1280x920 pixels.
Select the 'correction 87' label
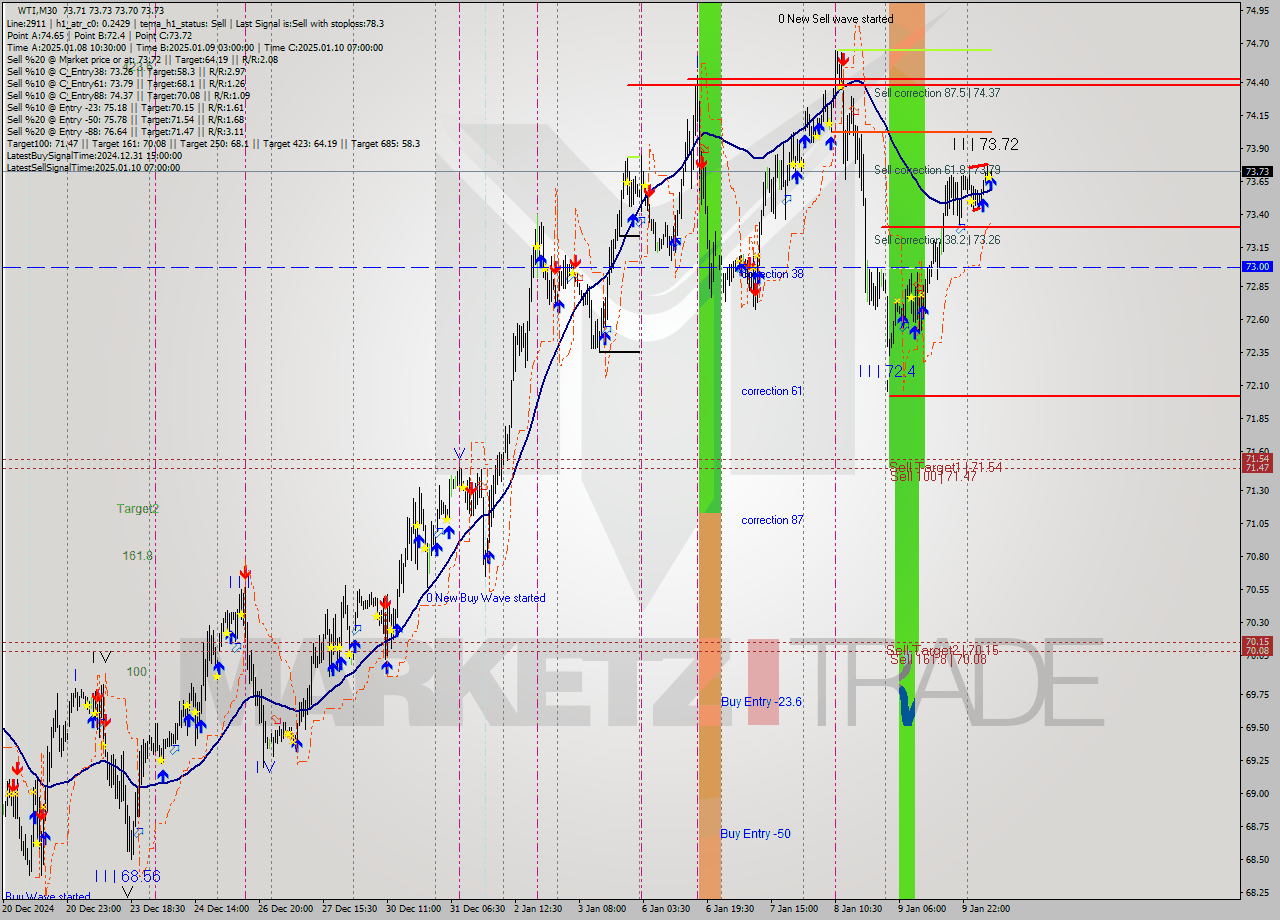pyautogui.click(x=772, y=520)
